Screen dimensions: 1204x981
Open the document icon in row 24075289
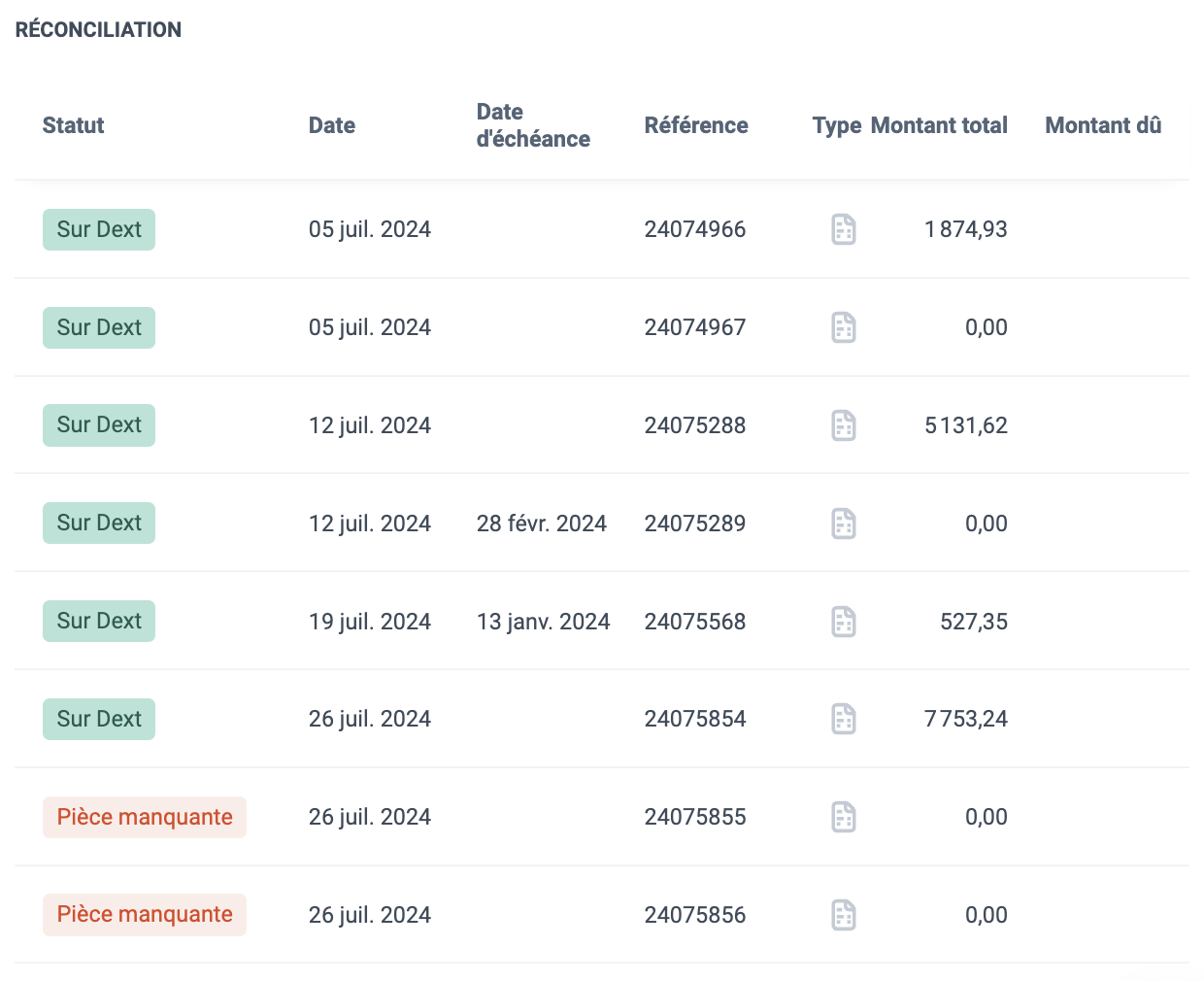pyautogui.click(x=844, y=524)
